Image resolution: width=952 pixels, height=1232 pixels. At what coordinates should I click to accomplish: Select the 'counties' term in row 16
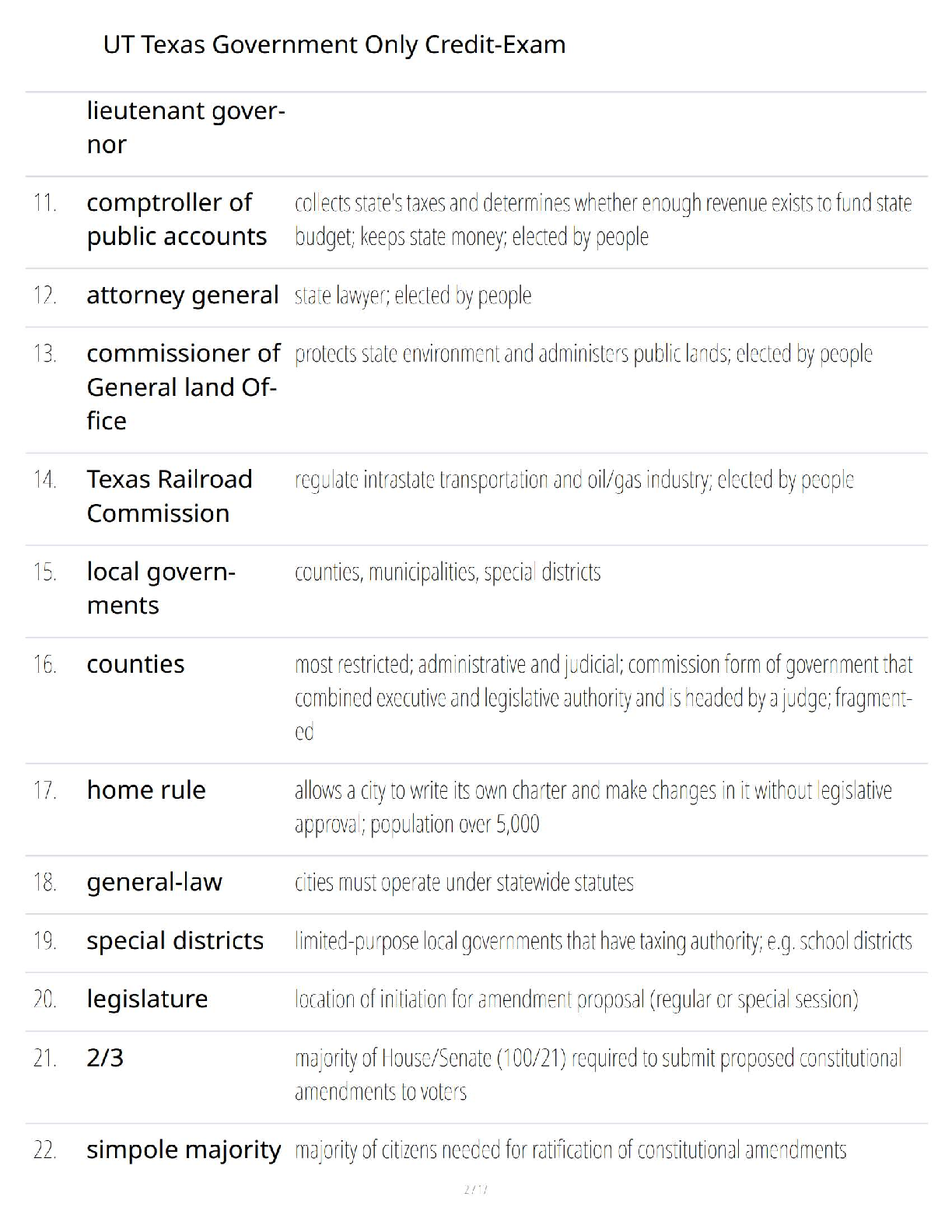(135, 664)
